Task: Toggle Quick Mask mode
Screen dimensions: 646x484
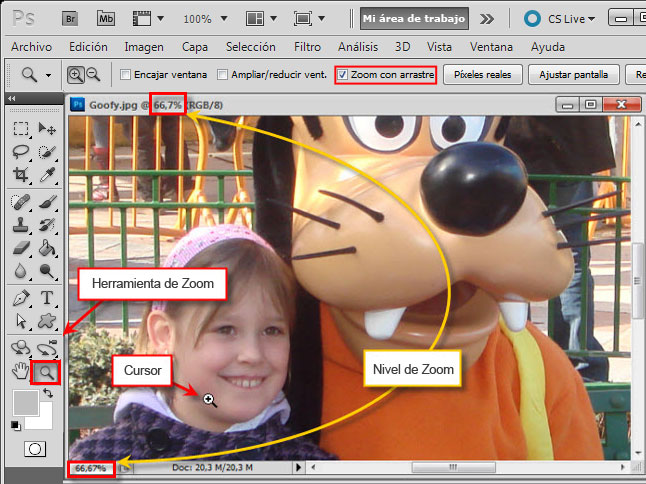Action: (35, 449)
